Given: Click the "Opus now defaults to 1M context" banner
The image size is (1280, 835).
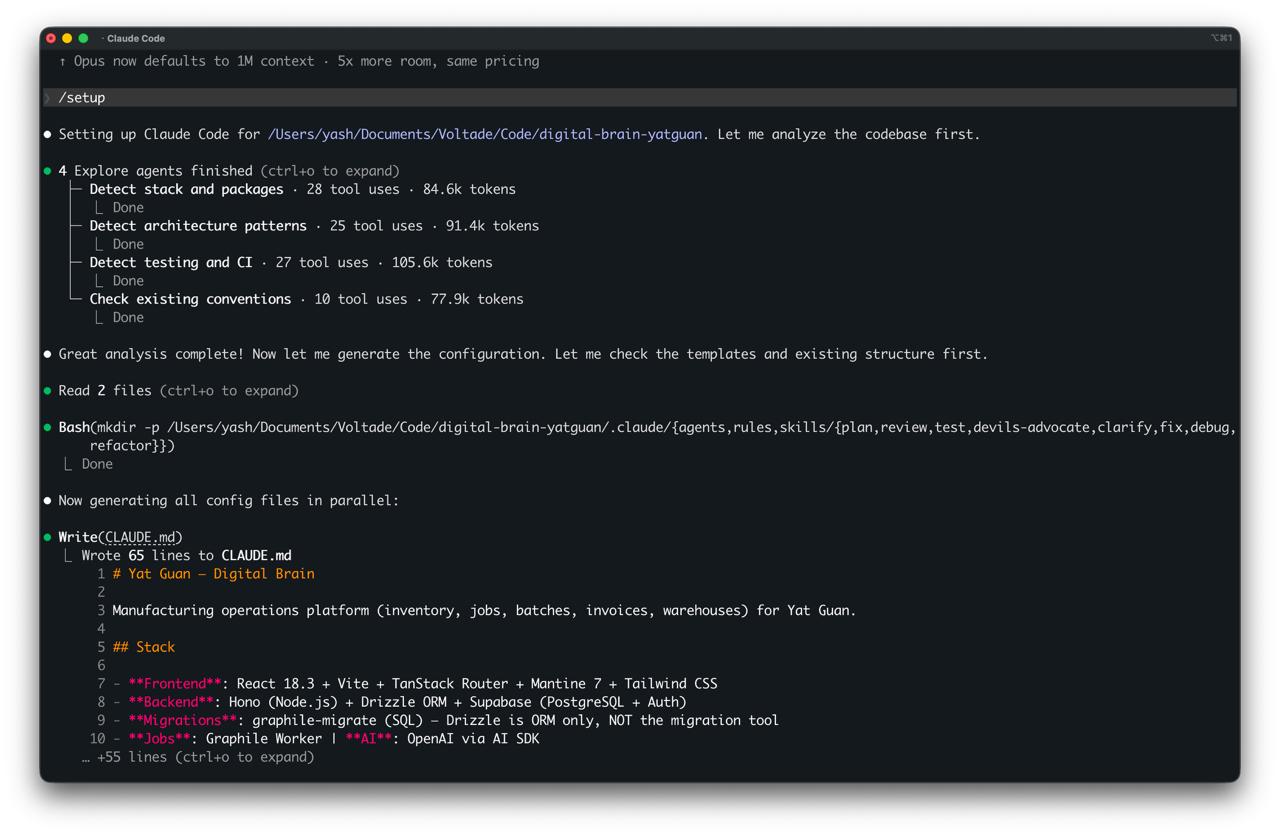Looking at the screenshot, I should point(300,61).
